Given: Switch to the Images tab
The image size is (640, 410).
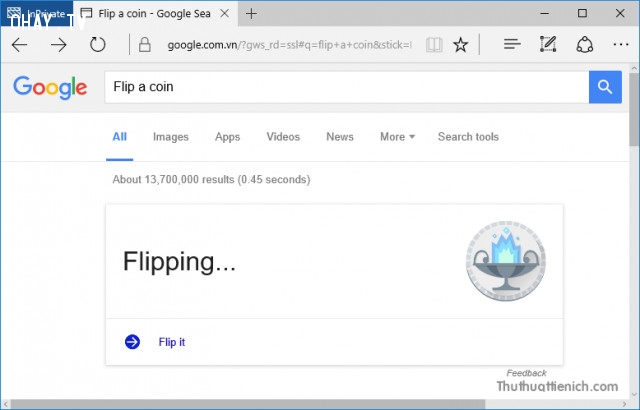Looking at the screenshot, I should point(171,137).
